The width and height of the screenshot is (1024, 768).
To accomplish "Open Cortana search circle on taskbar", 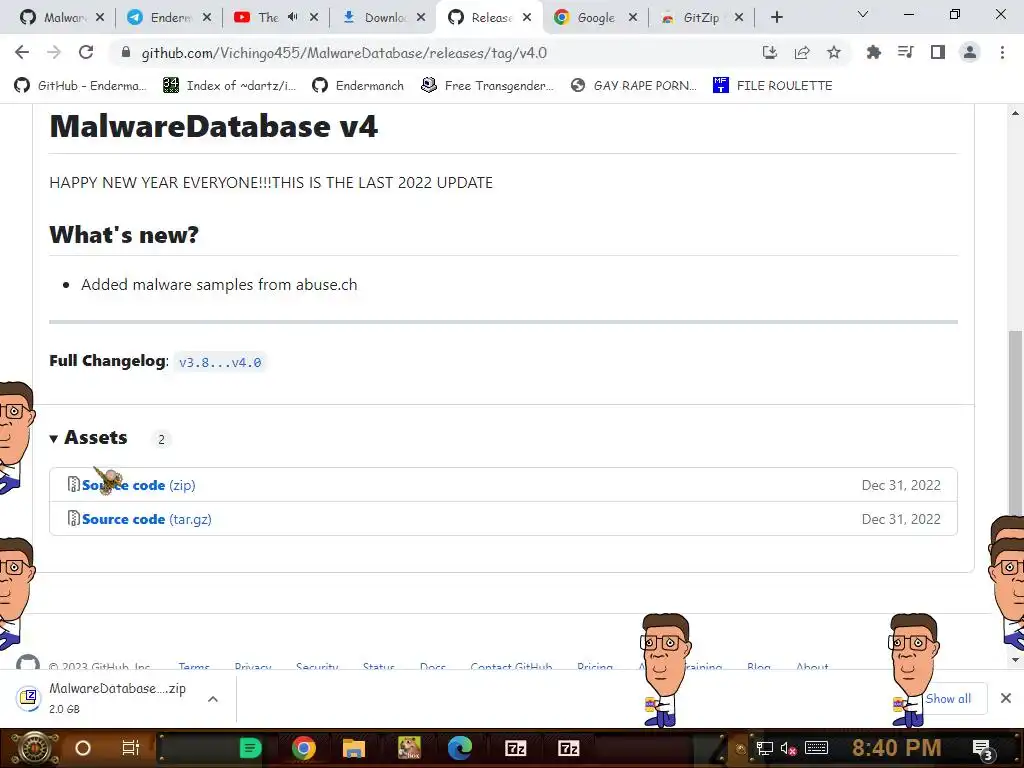I will click(83, 748).
